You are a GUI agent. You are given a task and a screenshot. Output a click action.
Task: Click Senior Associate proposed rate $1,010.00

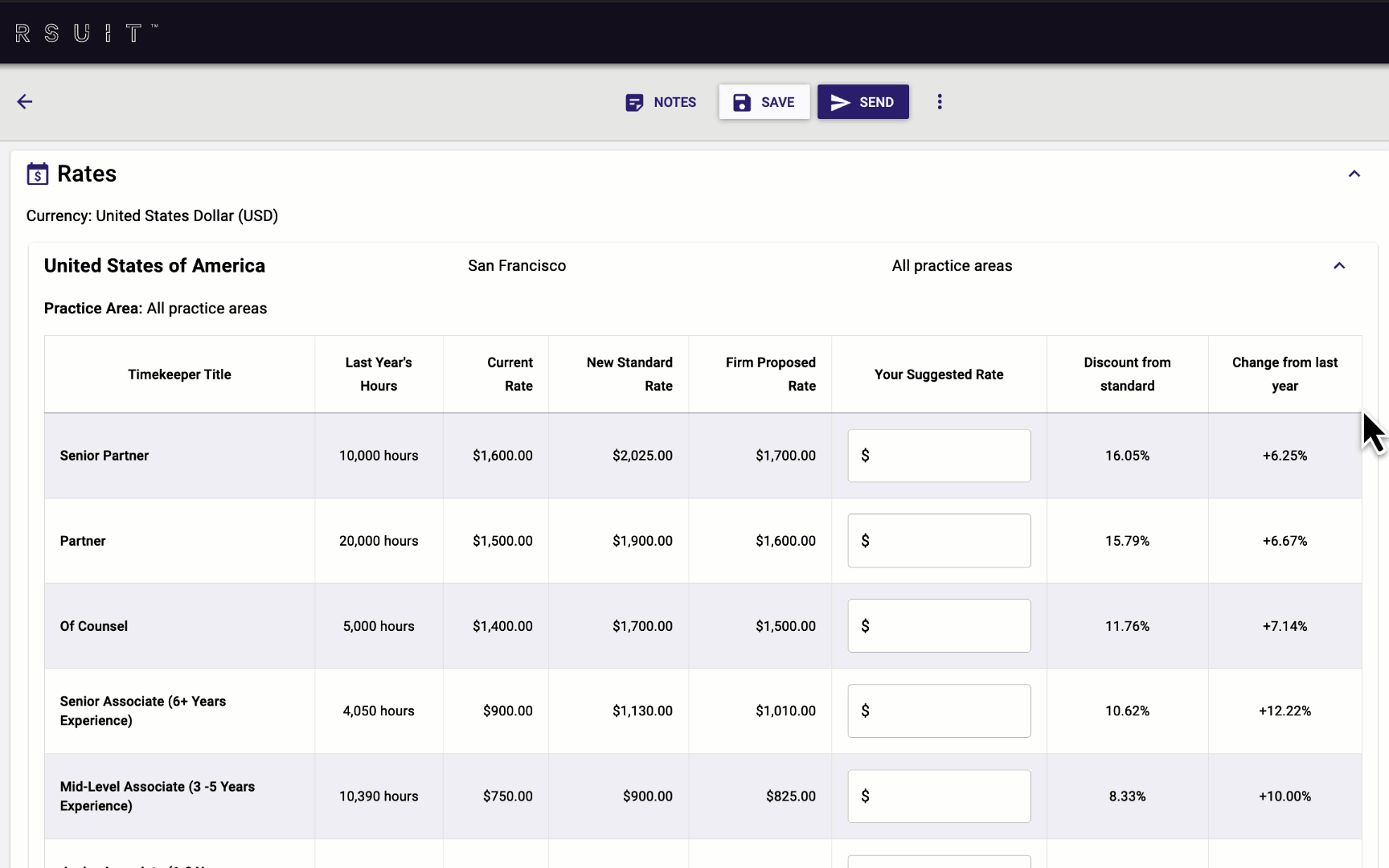[x=785, y=711]
